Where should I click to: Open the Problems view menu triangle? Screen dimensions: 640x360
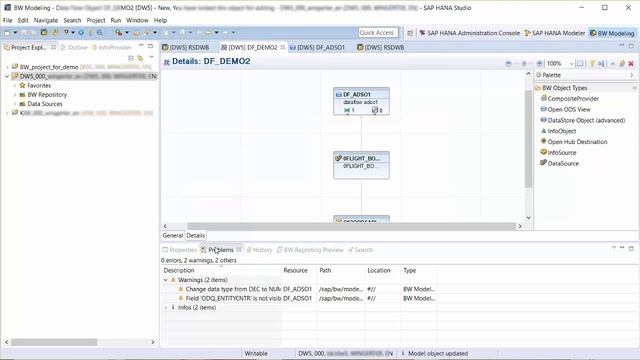[613, 248]
